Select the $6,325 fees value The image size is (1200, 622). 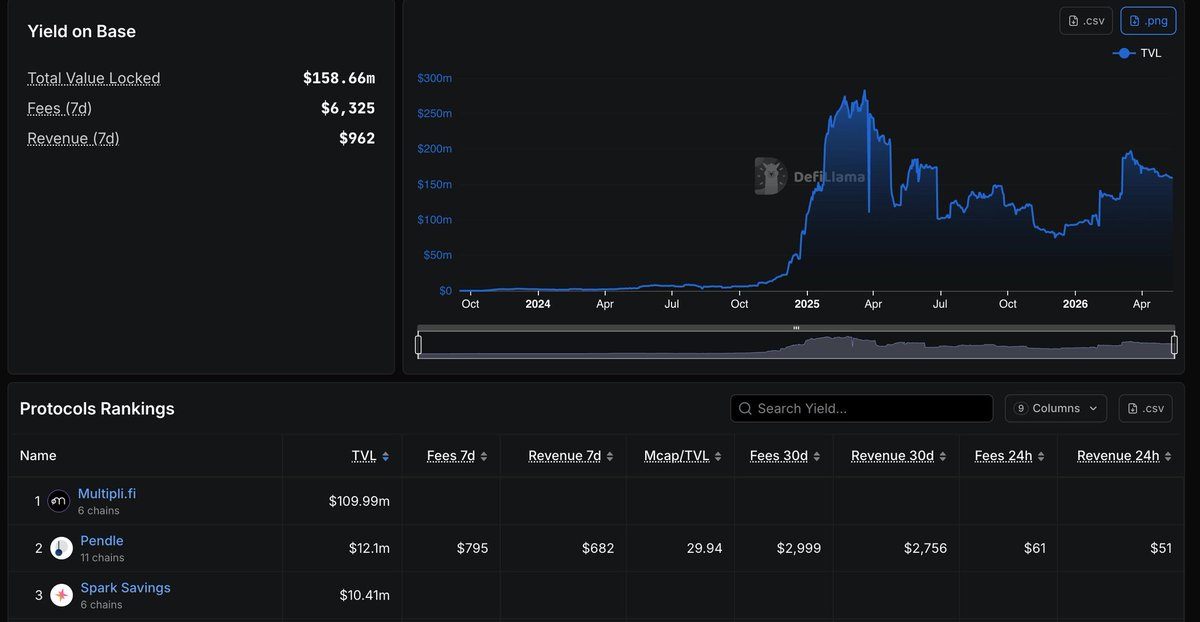click(x=348, y=108)
